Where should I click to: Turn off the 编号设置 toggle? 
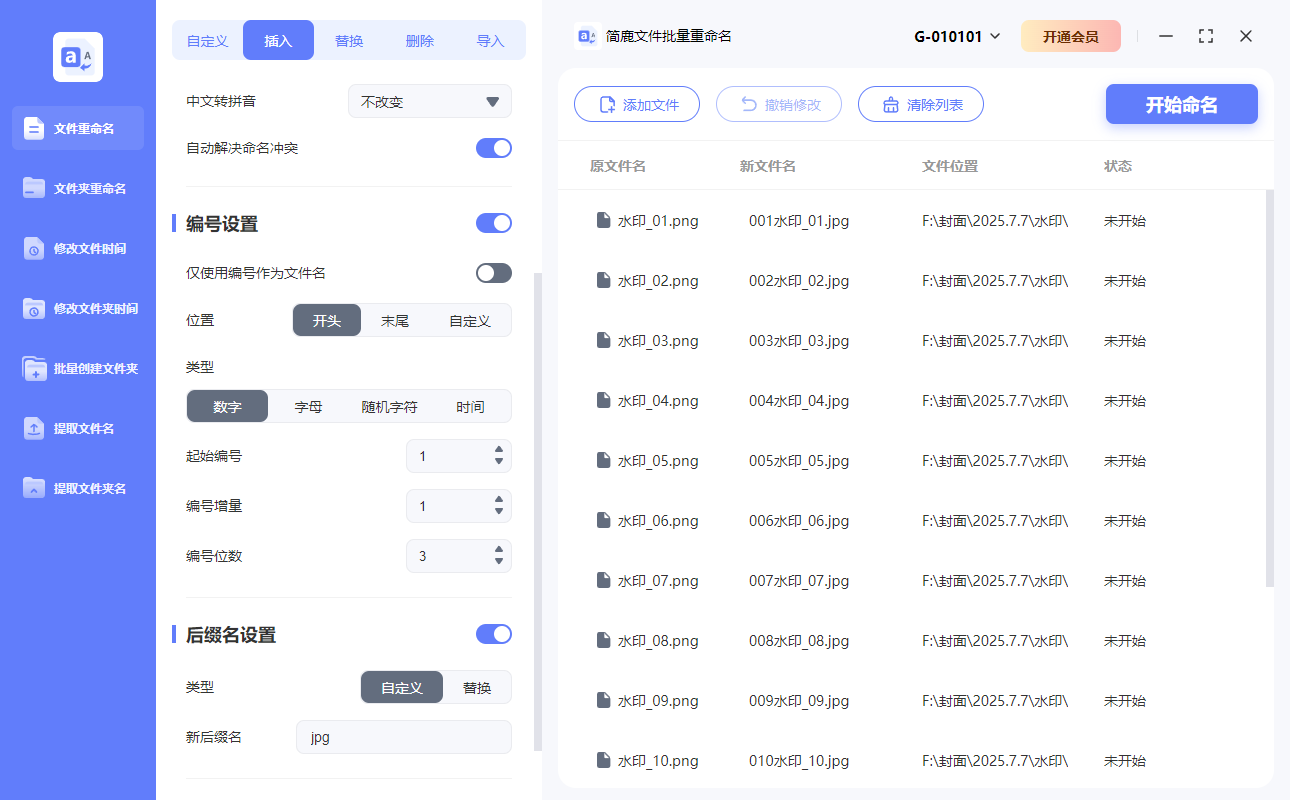coord(493,223)
